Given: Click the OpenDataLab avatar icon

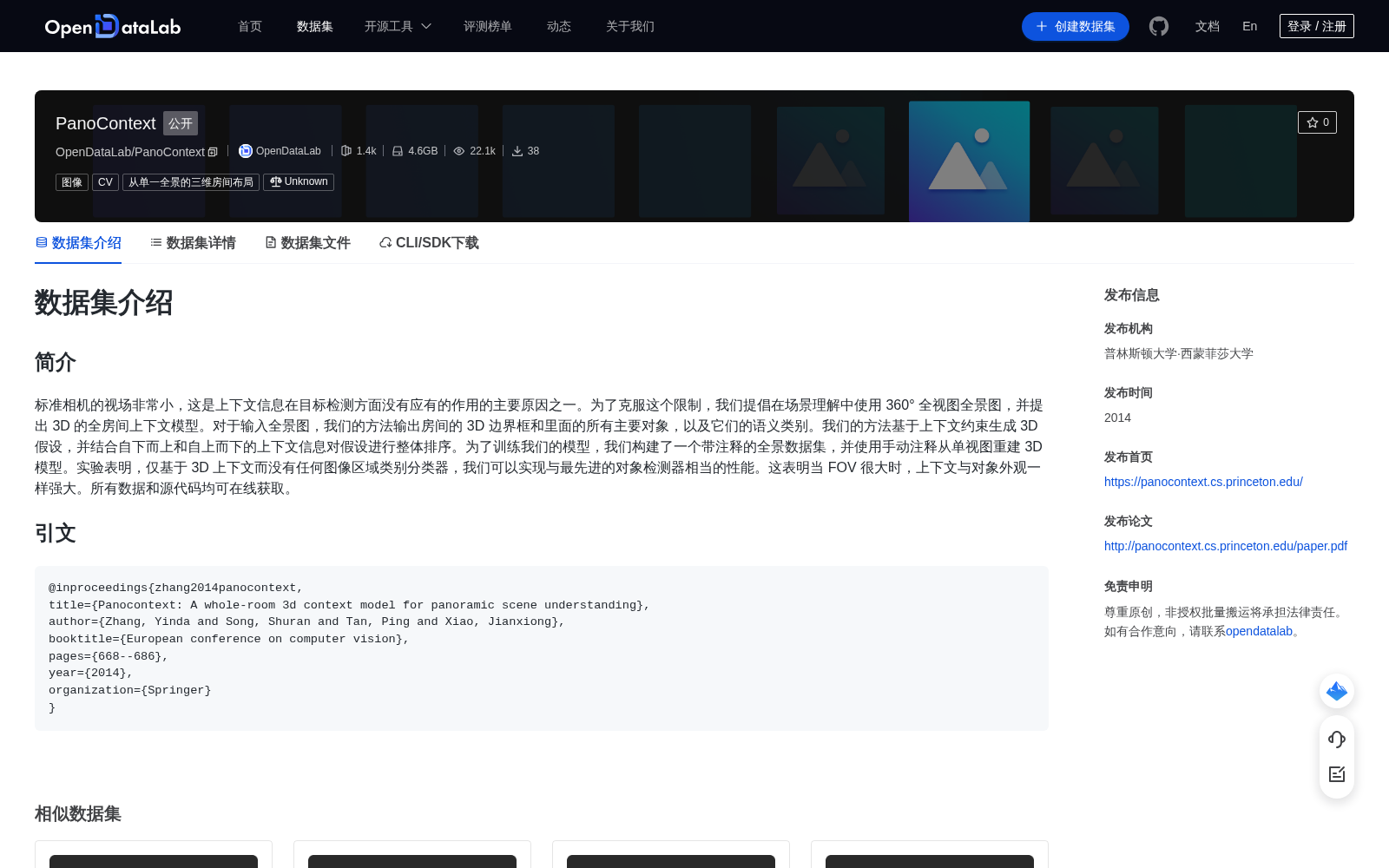Looking at the screenshot, I should coord(246,151).
